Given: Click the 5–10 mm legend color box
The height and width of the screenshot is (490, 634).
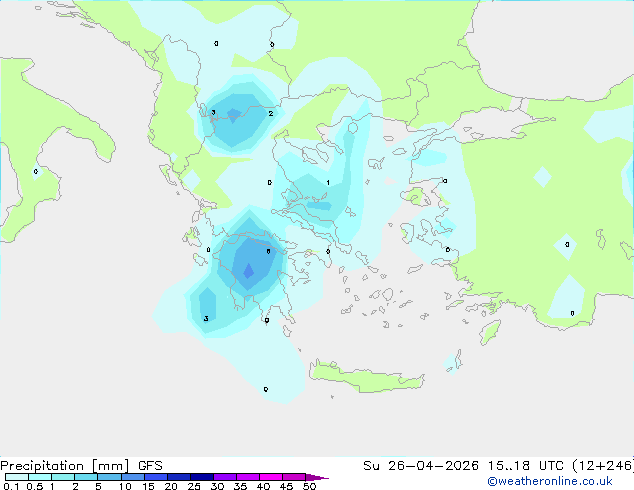Looking at the screenshot, I should [109, 477].
